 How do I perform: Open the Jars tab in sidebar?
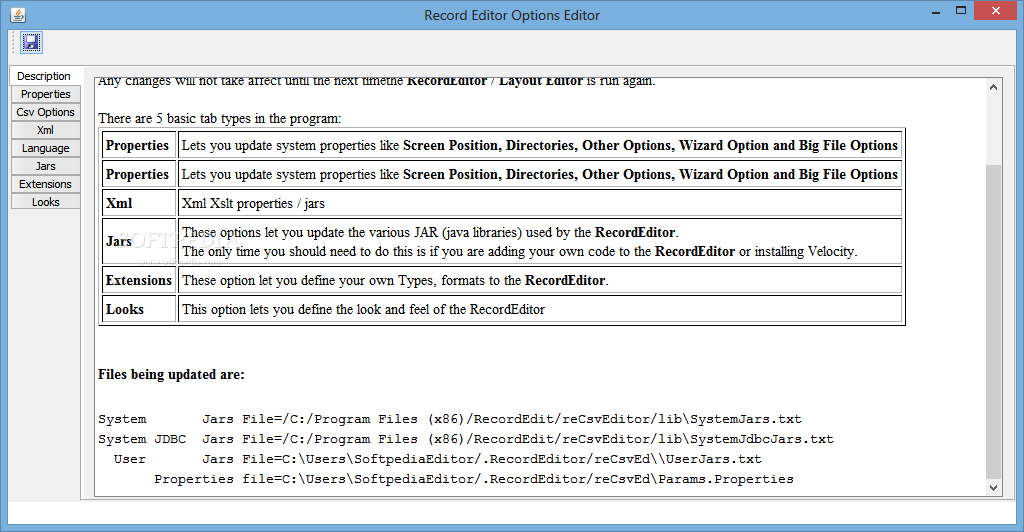point(46,166)
